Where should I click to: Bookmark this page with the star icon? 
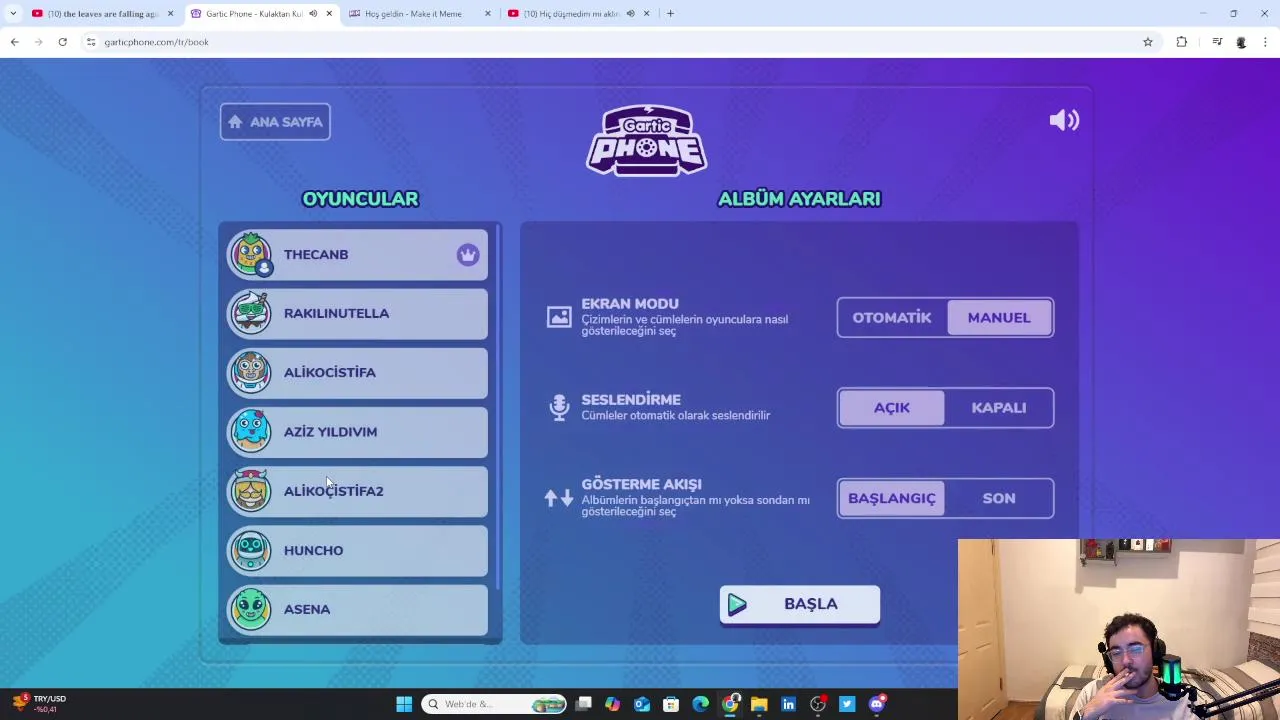pyautogui.click(x=1148, y=42)
